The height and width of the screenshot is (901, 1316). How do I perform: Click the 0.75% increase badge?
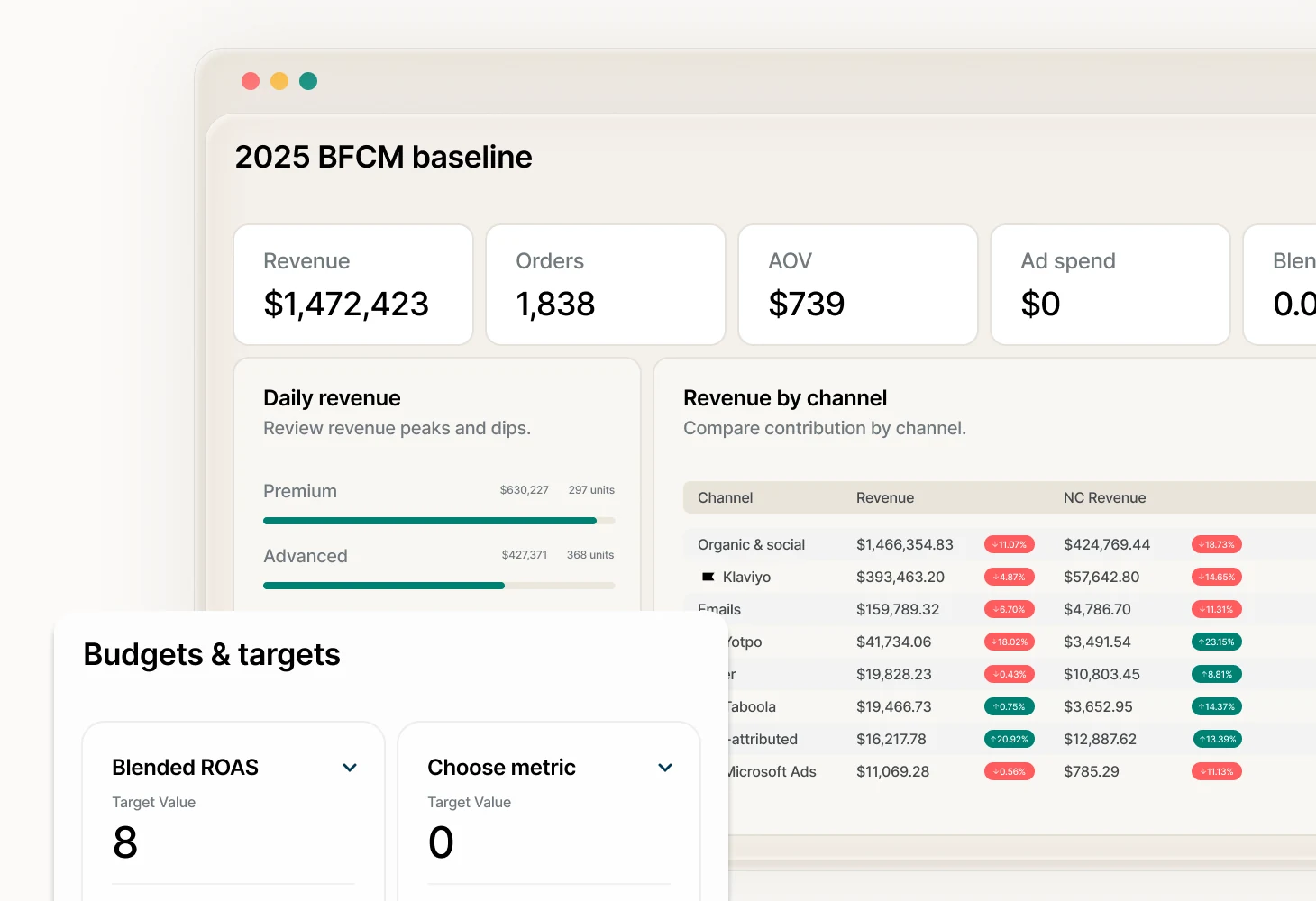(1010, 706)
